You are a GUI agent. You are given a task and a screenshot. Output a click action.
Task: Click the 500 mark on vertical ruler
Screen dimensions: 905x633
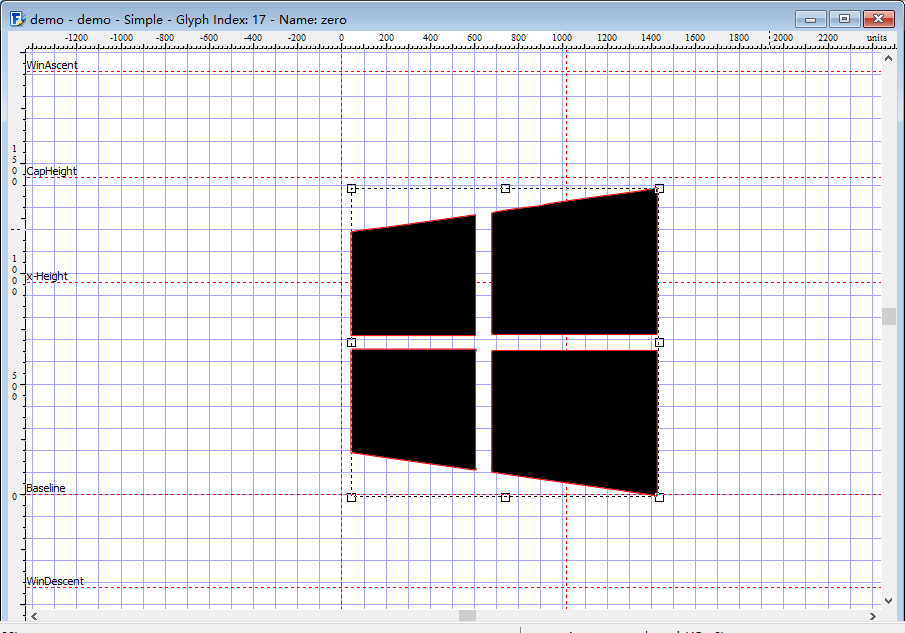(x=14, y=385)
